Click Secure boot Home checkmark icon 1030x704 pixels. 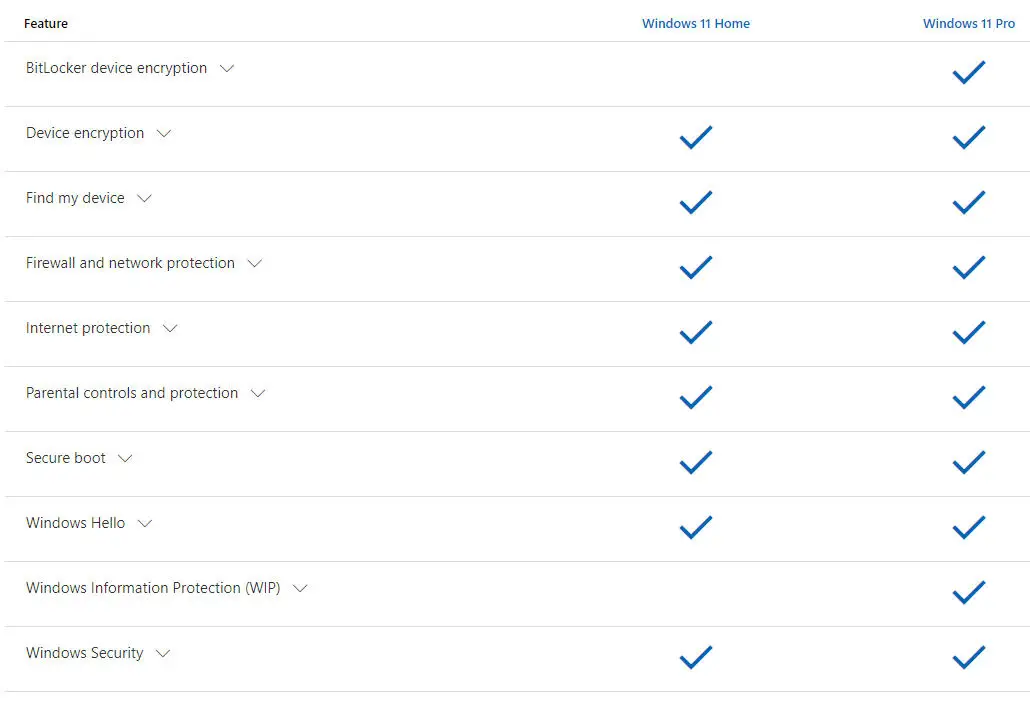(696, 462)
